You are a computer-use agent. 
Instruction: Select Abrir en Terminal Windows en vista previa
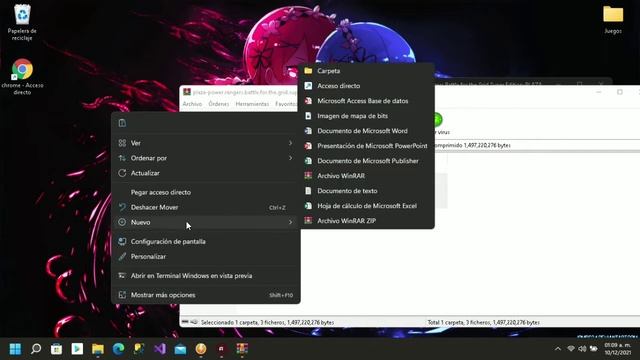tap(206, 276)
